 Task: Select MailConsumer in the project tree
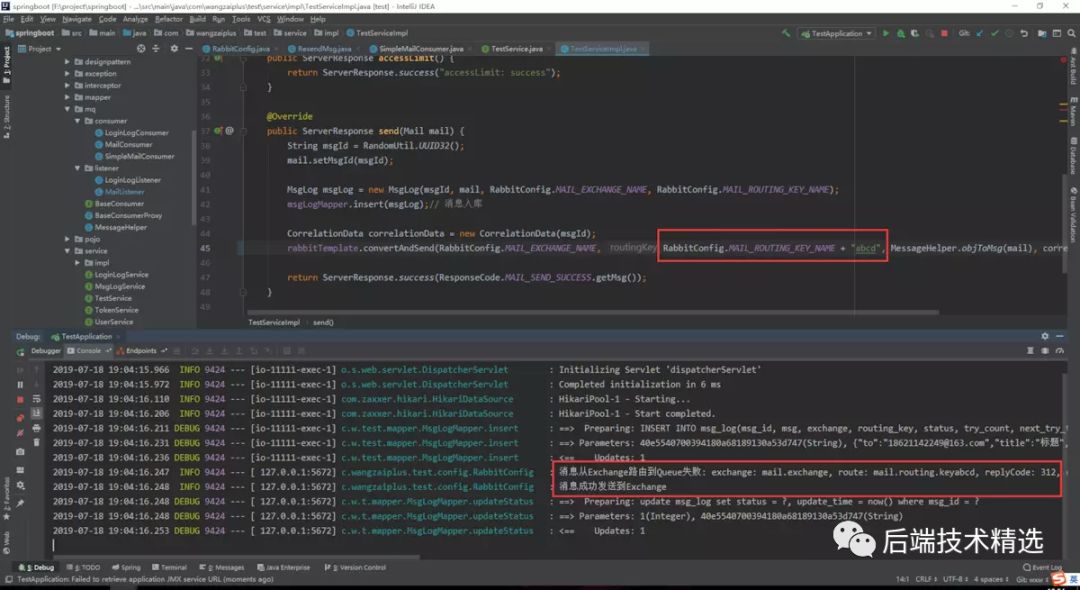(x=128, y=144)
